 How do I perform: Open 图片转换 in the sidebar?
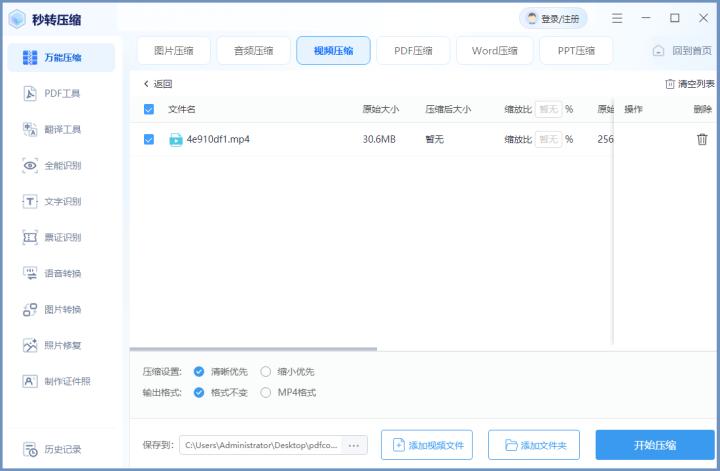61,309
